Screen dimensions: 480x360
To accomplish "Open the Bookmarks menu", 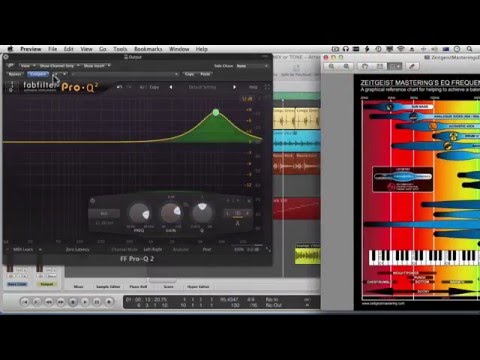I will (148, 49).
